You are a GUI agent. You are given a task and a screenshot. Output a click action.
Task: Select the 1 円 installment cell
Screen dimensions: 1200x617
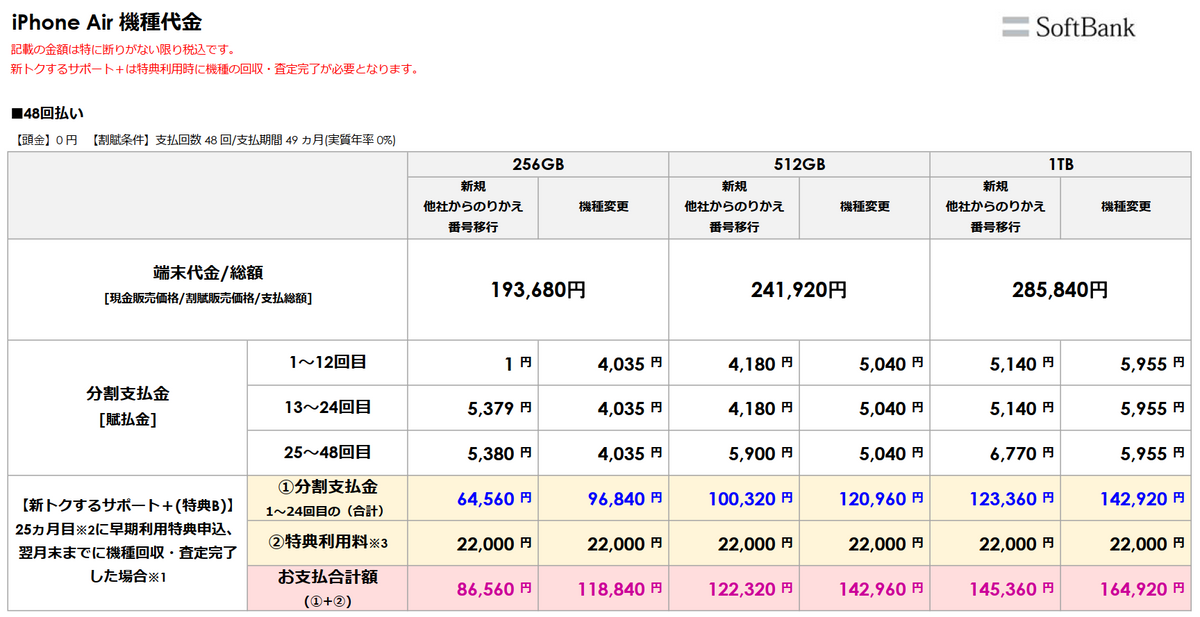pos(512,364)
